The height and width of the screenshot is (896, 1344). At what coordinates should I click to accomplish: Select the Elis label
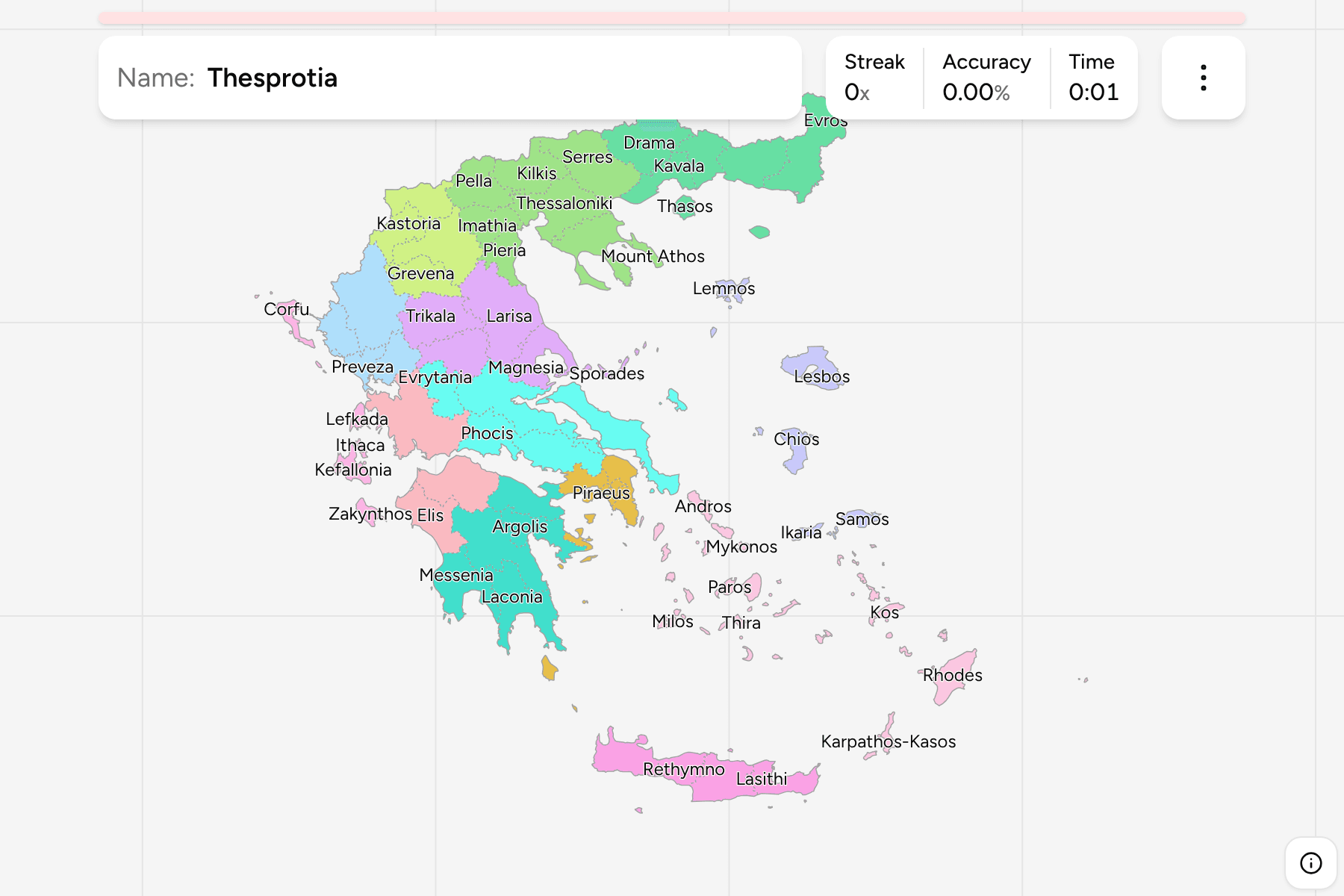(x=430, y=515)
